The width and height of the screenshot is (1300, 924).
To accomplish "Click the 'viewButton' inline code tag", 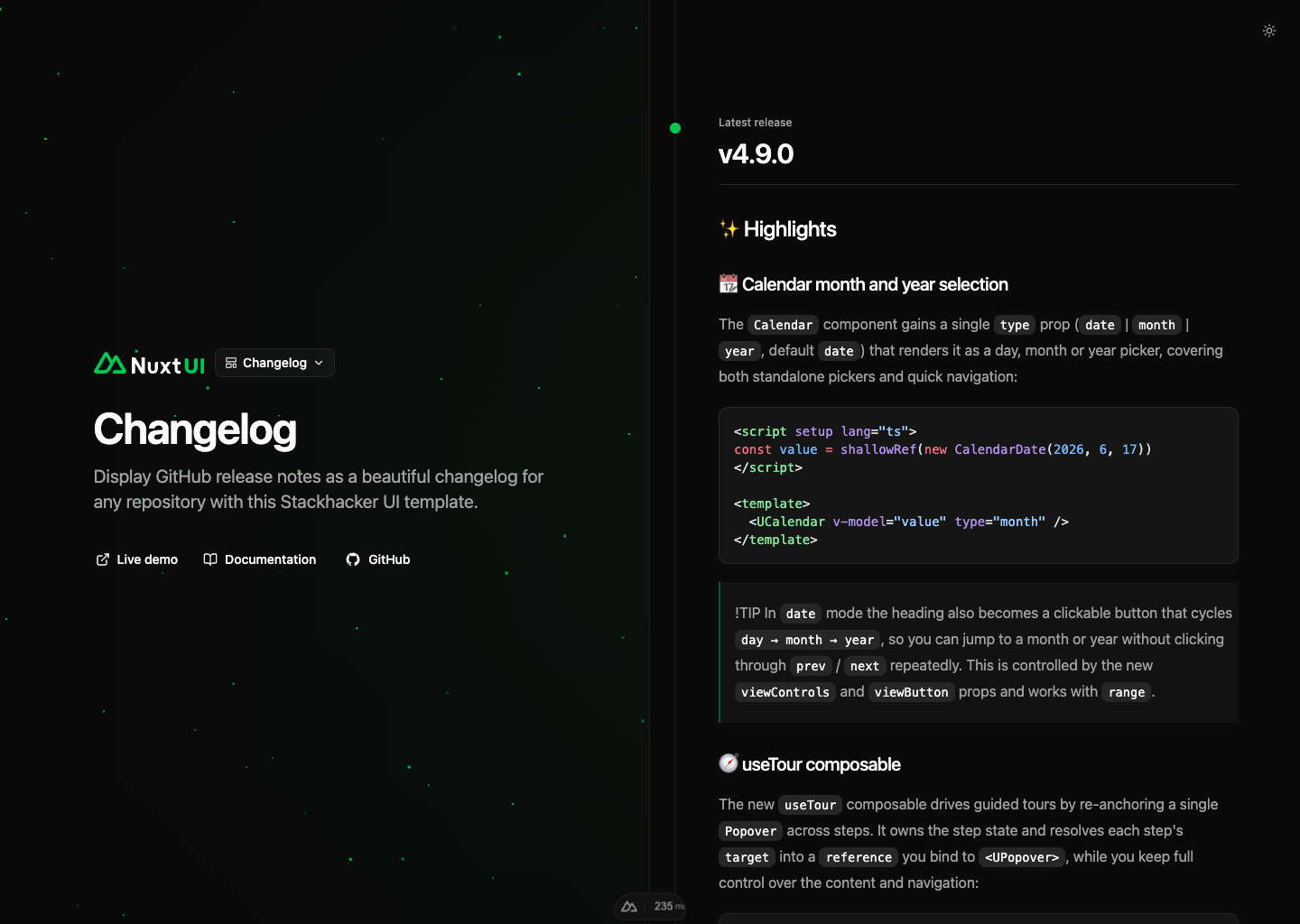I will (x=911, y=692).
